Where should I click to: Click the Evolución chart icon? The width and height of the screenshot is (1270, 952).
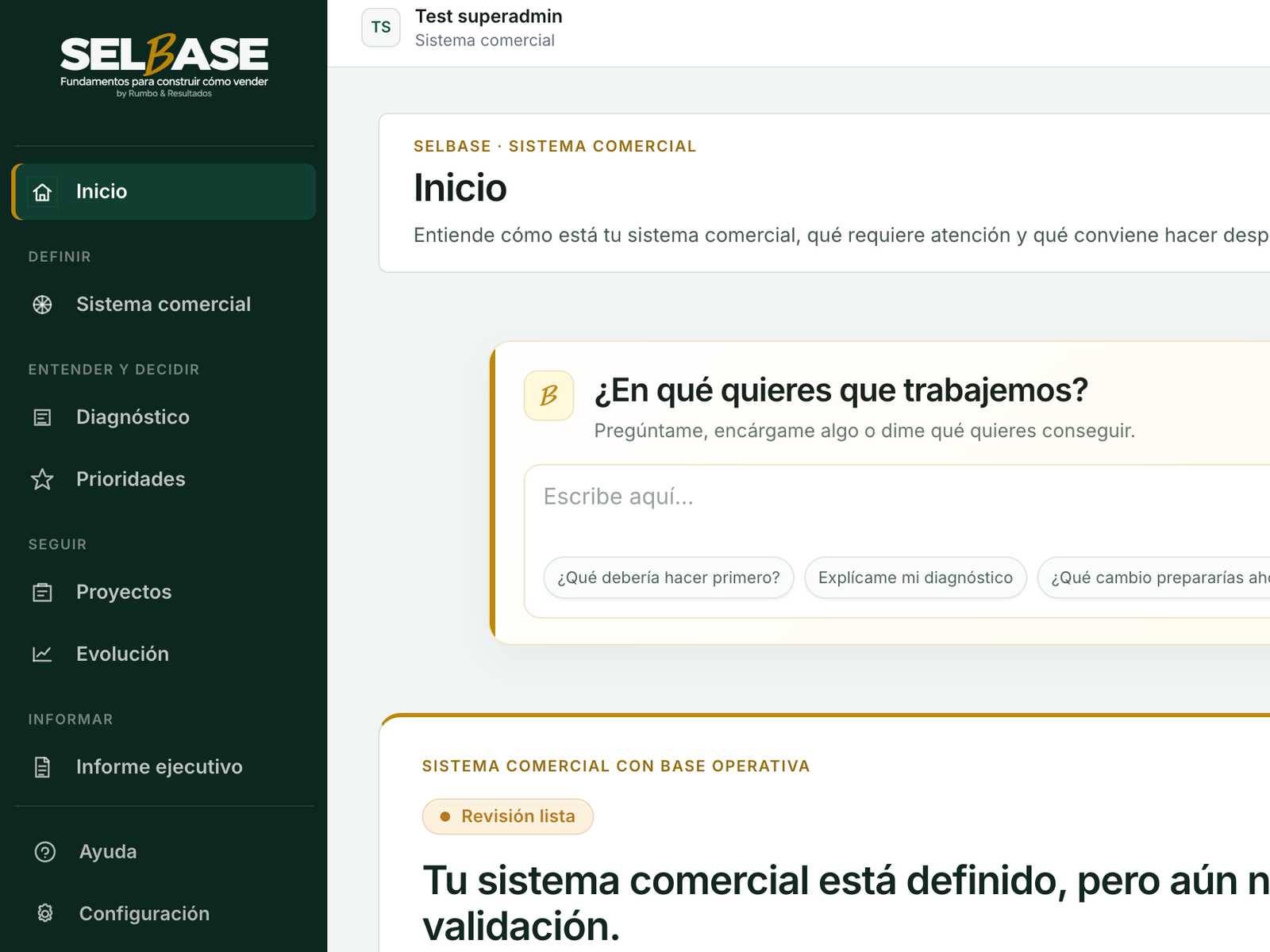(43, 654)
